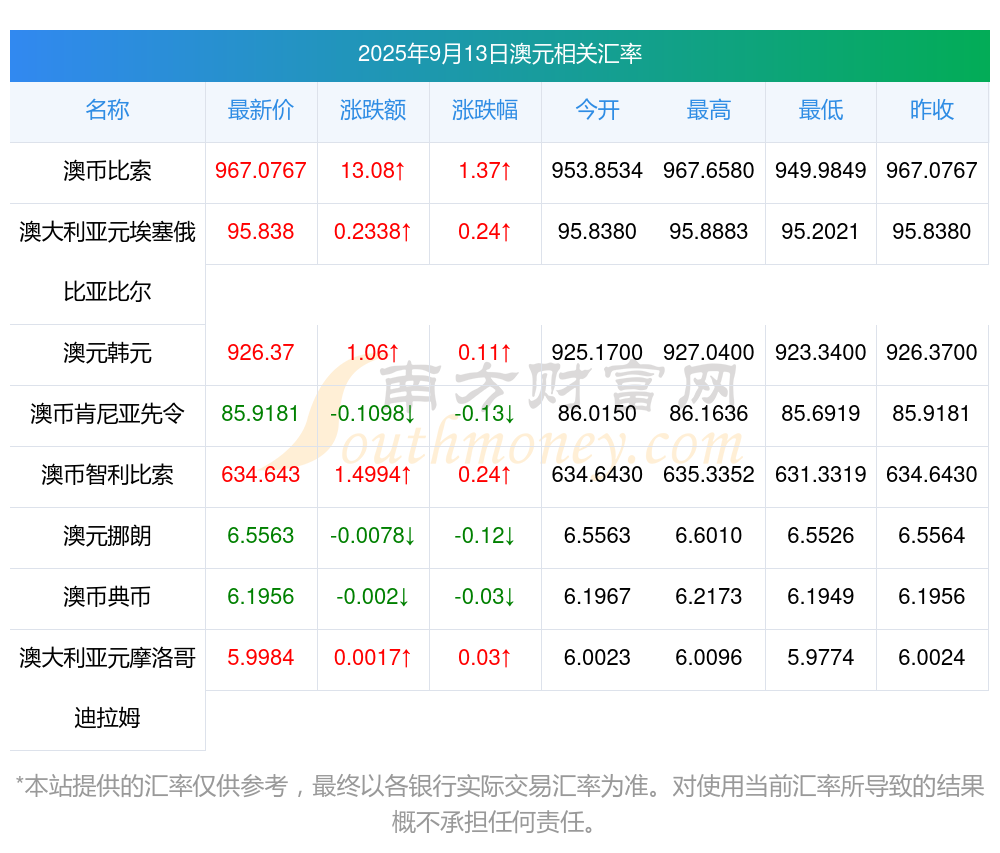This screenshot has width=1000, height=853.
Task: Click change amount 13.08↑
Action: [373, 171]
